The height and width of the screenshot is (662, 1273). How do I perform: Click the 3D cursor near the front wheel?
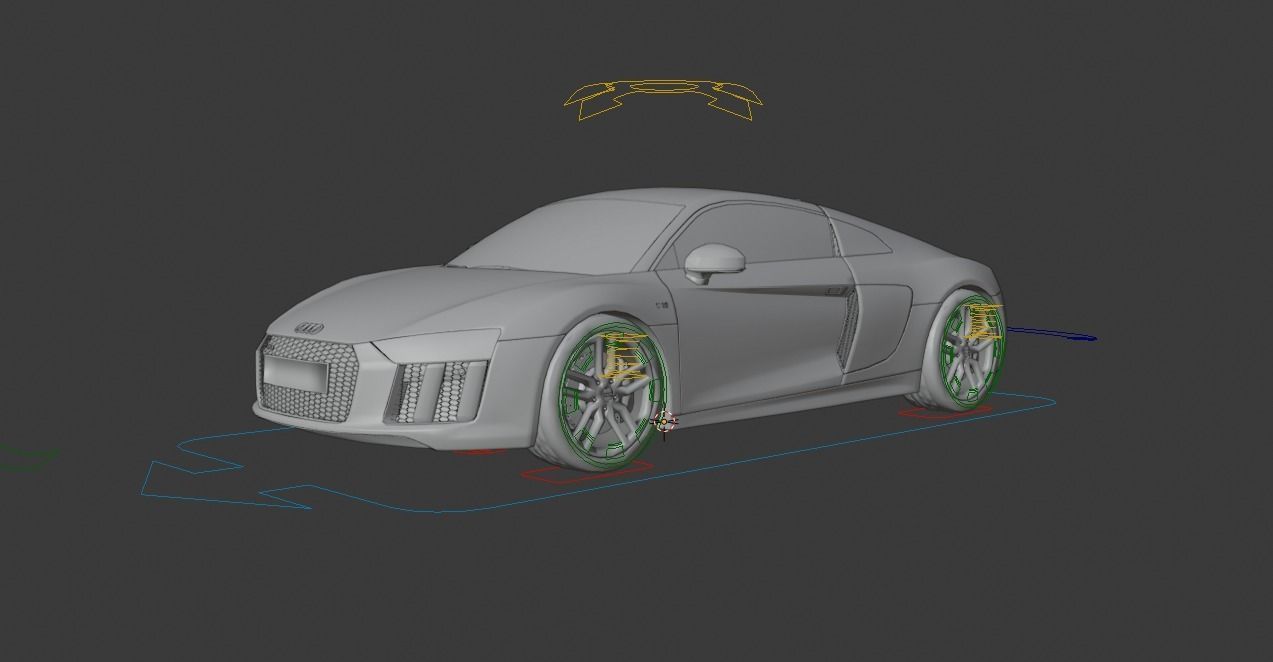pyautogui.click(x=664, y=423)
